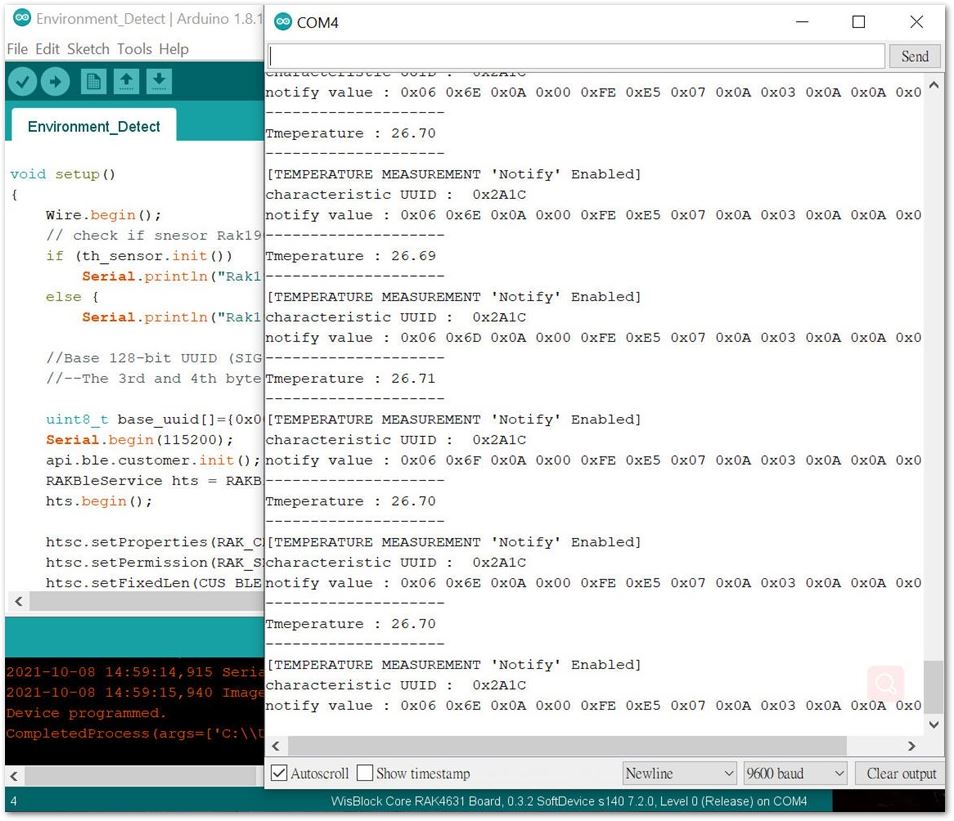The width and height of the screenshot is (954, 821).
Task: Click the Upload arrow icon
Action: coord(55,82)
